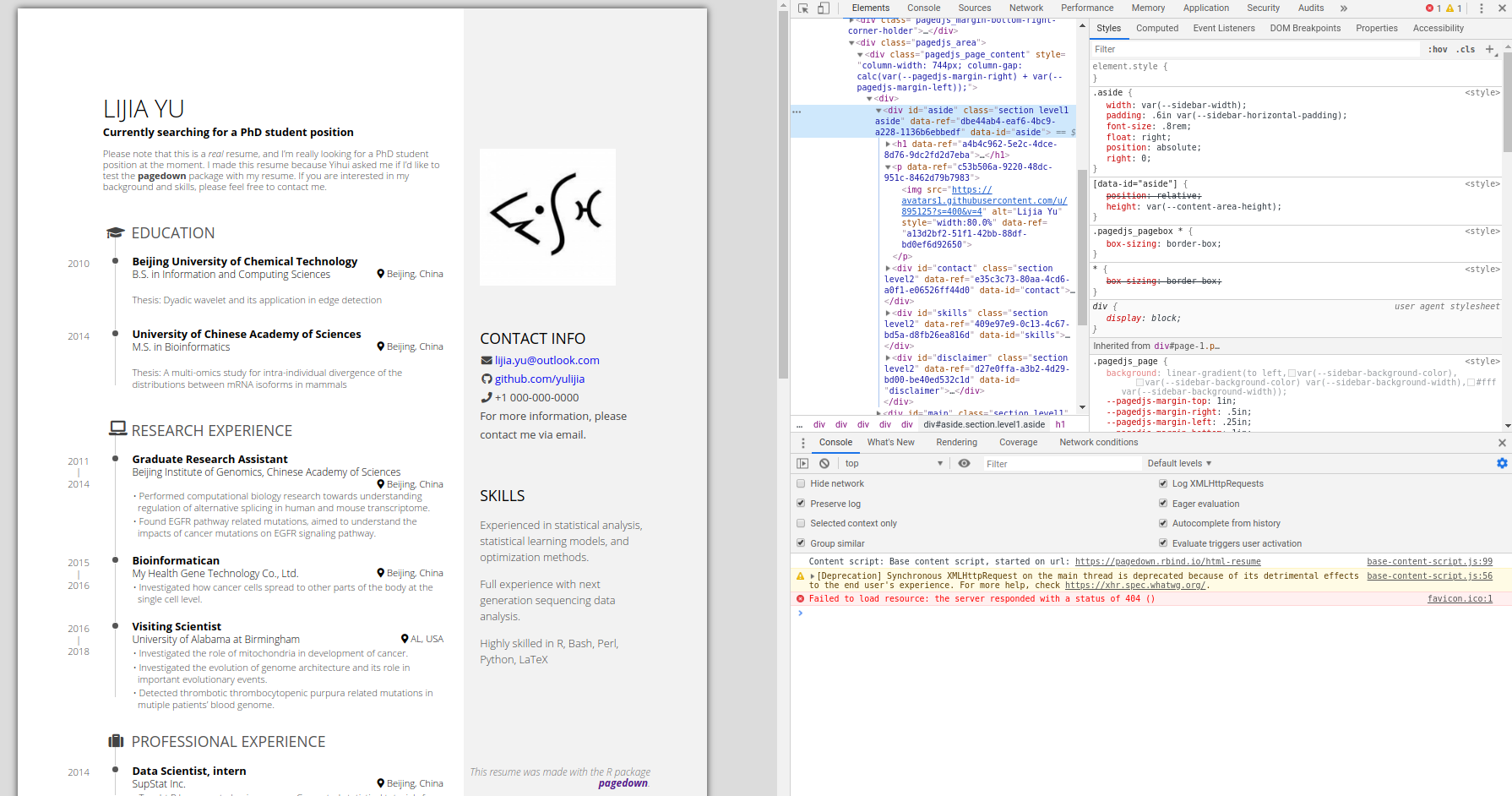Viewport: 1512px width, 796px height.
Task: Open console settings gear icon
Action: click(1502, 463)
